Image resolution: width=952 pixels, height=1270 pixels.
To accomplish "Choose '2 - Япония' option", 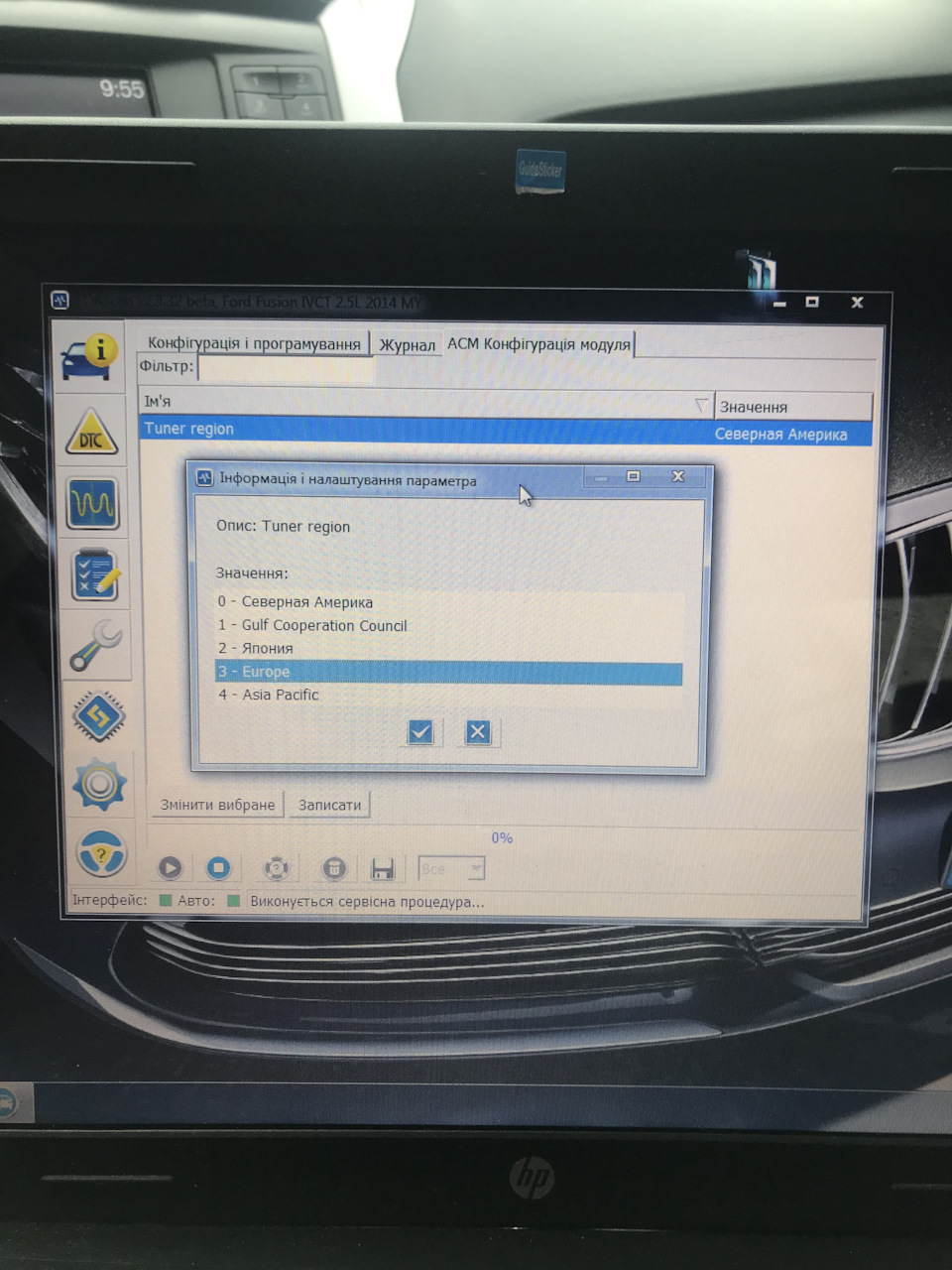I will 449,648.
